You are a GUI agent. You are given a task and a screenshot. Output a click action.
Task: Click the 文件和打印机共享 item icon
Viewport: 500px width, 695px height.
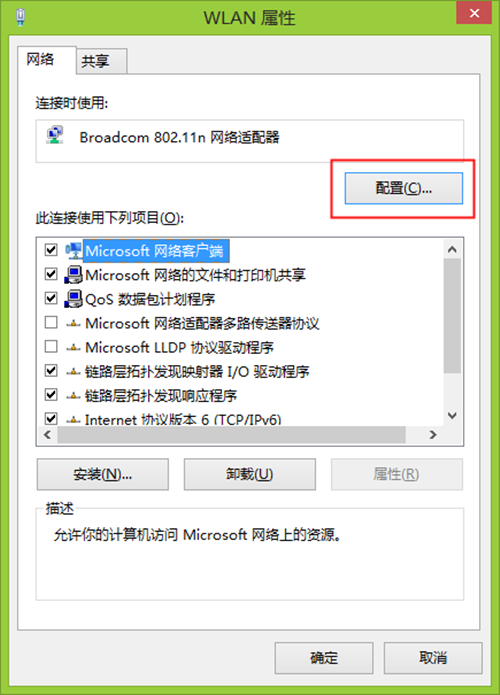coord(74,275)
